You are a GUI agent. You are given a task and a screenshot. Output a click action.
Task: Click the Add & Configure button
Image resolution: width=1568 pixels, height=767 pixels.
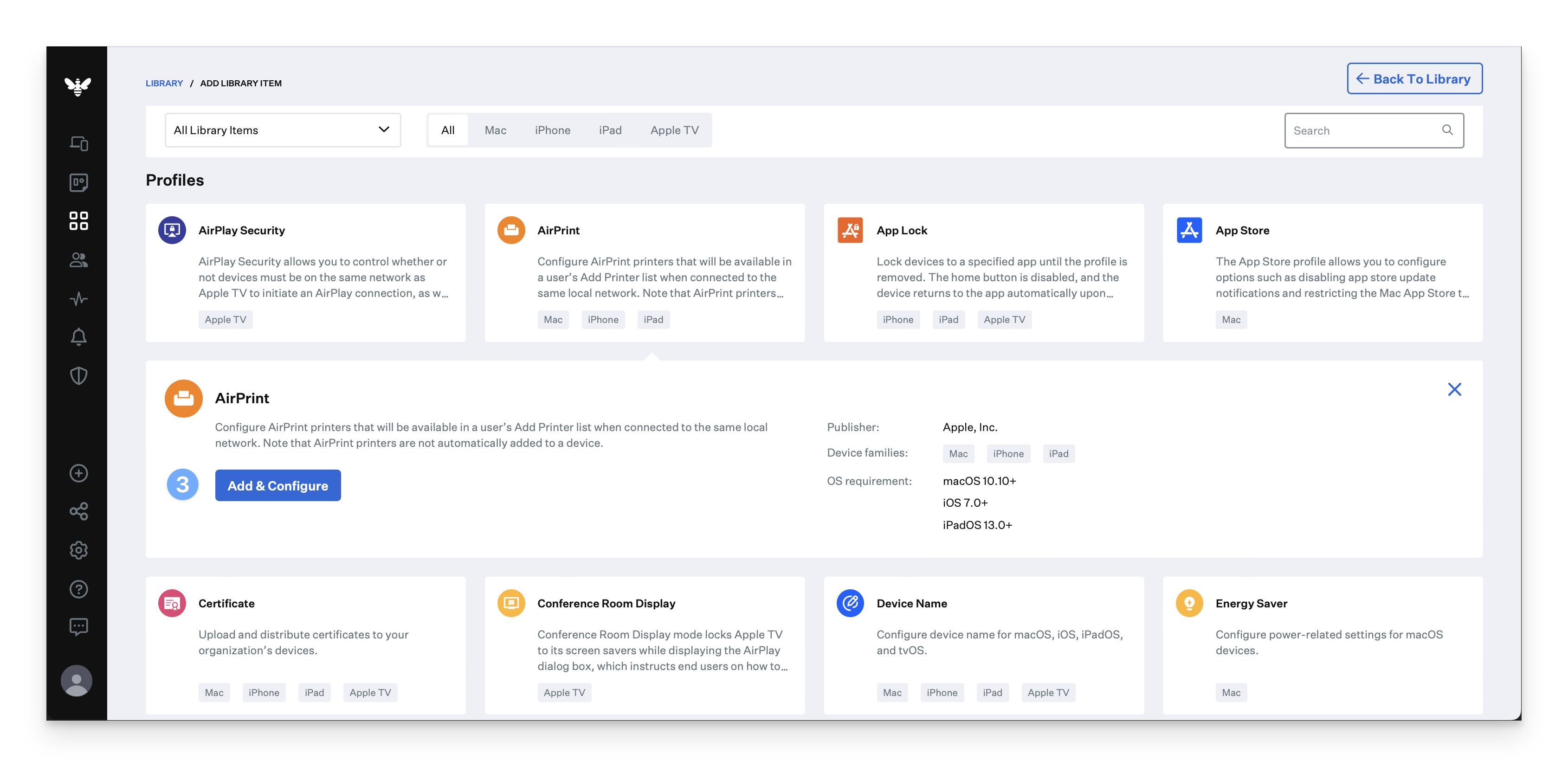tap(277, 486)
